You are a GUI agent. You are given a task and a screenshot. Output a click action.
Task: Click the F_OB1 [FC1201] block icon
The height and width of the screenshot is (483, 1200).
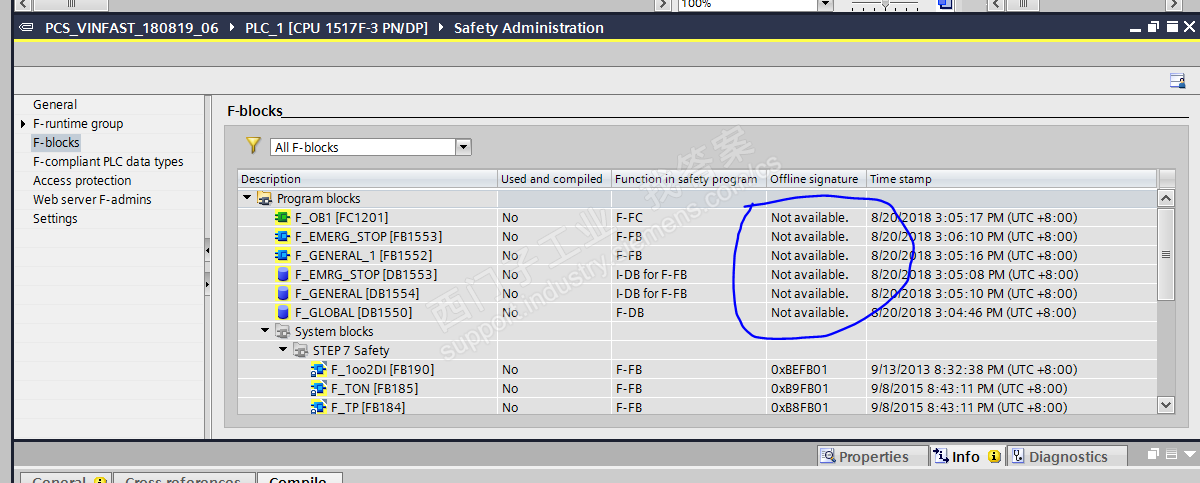point(282,217)
